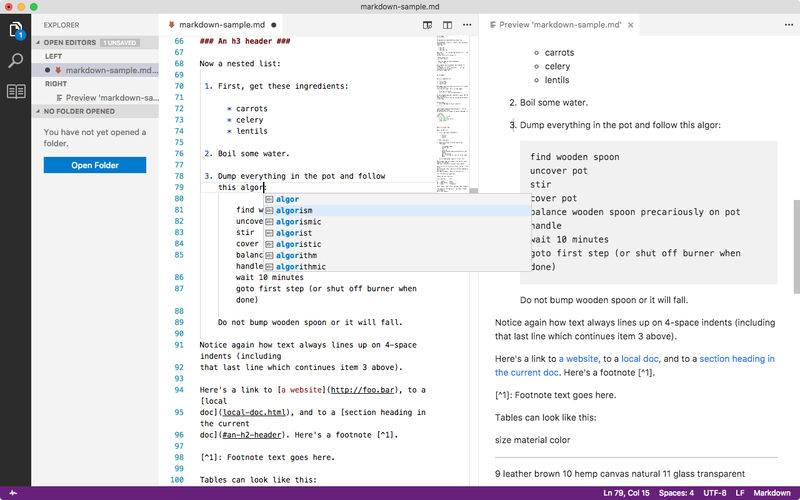Click the EXPLORER panel title
800x500 pixels.
pyautogui.click(x=61, y=25)
